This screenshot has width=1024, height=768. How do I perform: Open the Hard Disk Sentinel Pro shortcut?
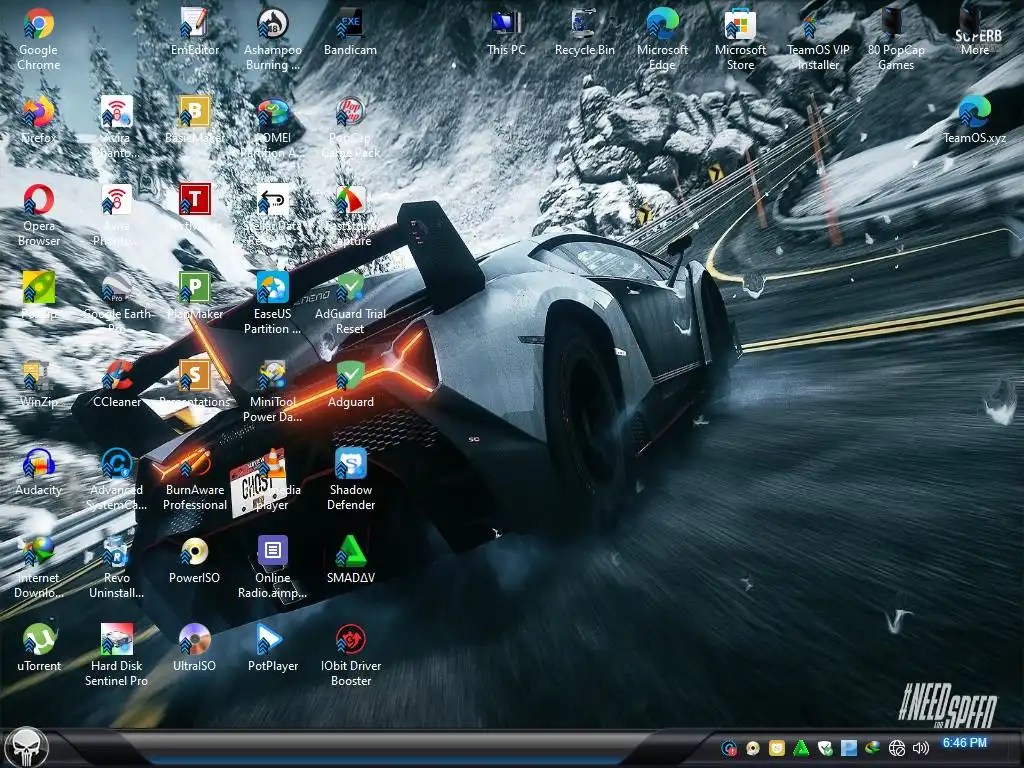click(116, 640)
